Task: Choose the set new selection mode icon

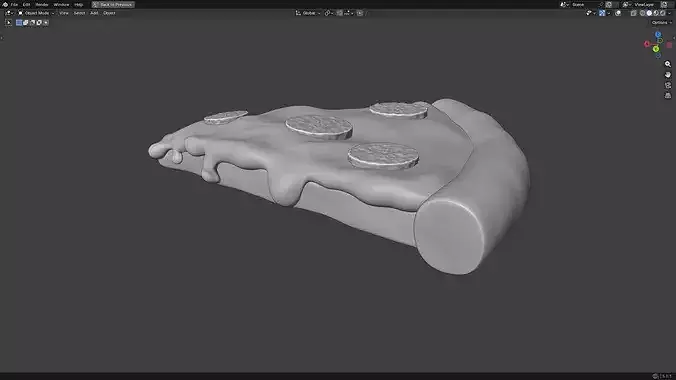Action: click(x=19, y=22)
